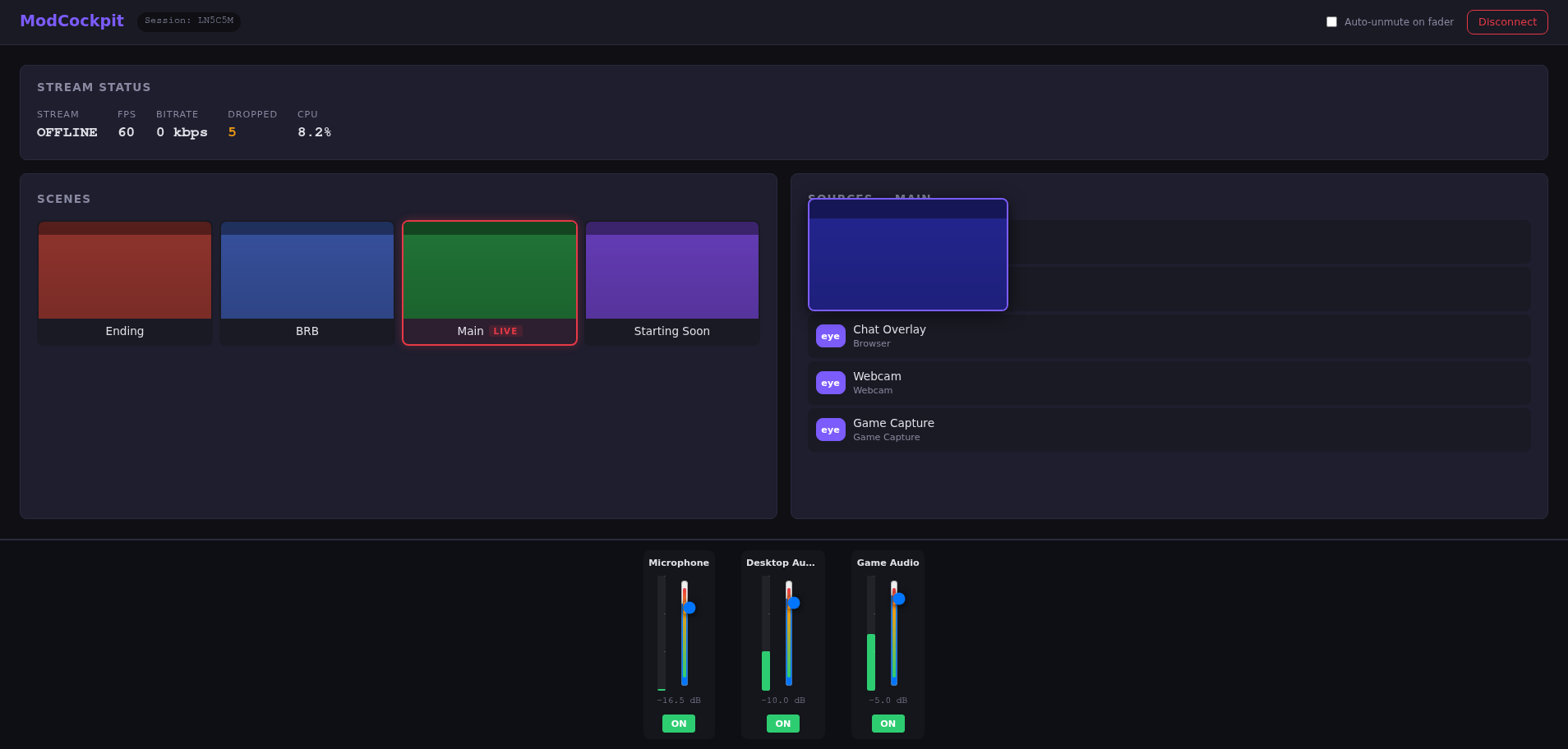The height and width of the screenshot is (749, 1568).
Task: Toggle visibility of the Chat Overlay source
Action: click(x=830, y=336)
